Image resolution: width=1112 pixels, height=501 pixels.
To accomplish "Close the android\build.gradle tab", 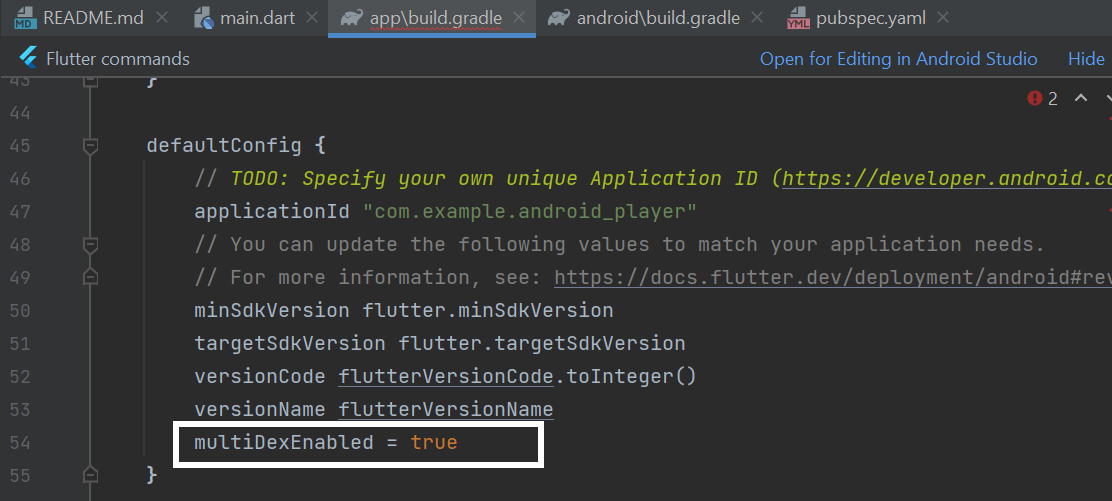I will (x=757, y=18).
